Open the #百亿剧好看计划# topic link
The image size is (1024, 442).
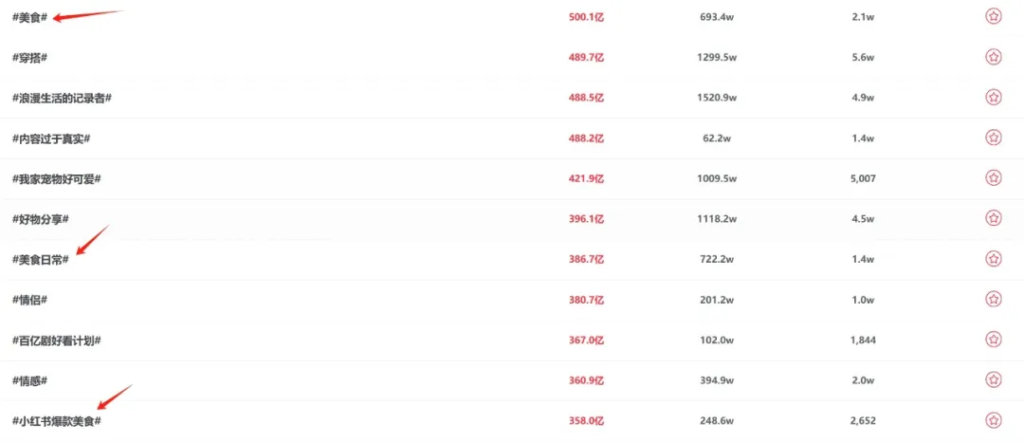point(56,340)
